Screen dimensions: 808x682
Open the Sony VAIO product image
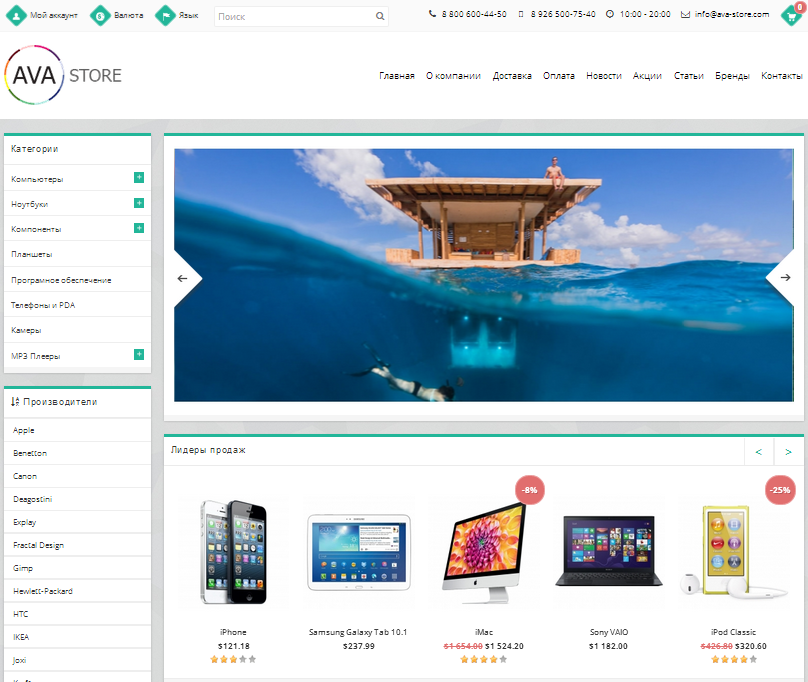coord(609,551)
